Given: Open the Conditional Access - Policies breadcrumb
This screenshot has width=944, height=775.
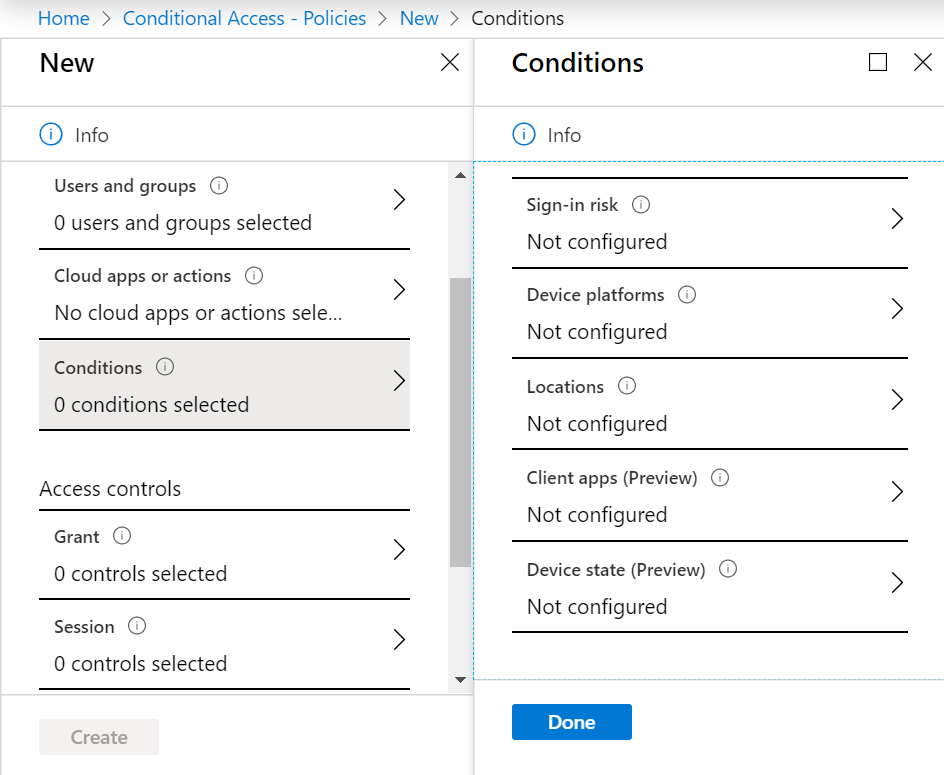Looking at the screenshot, I should (244, 18).
